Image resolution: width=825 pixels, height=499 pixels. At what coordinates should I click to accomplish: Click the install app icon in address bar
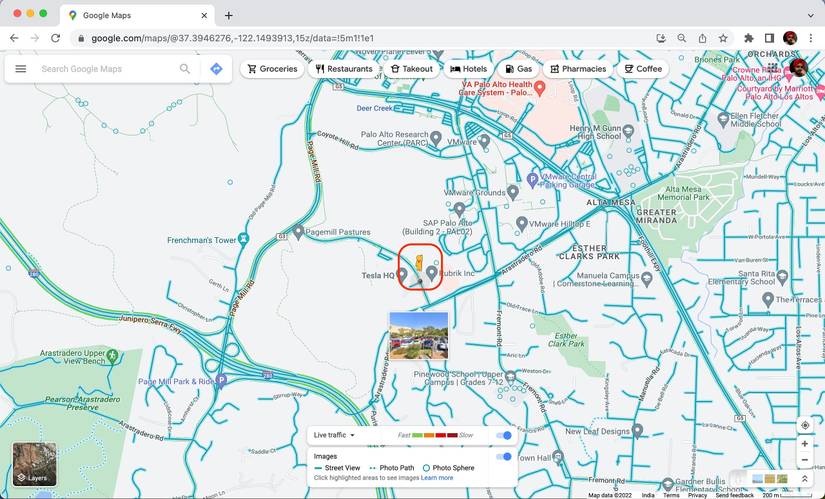(661, 38)
